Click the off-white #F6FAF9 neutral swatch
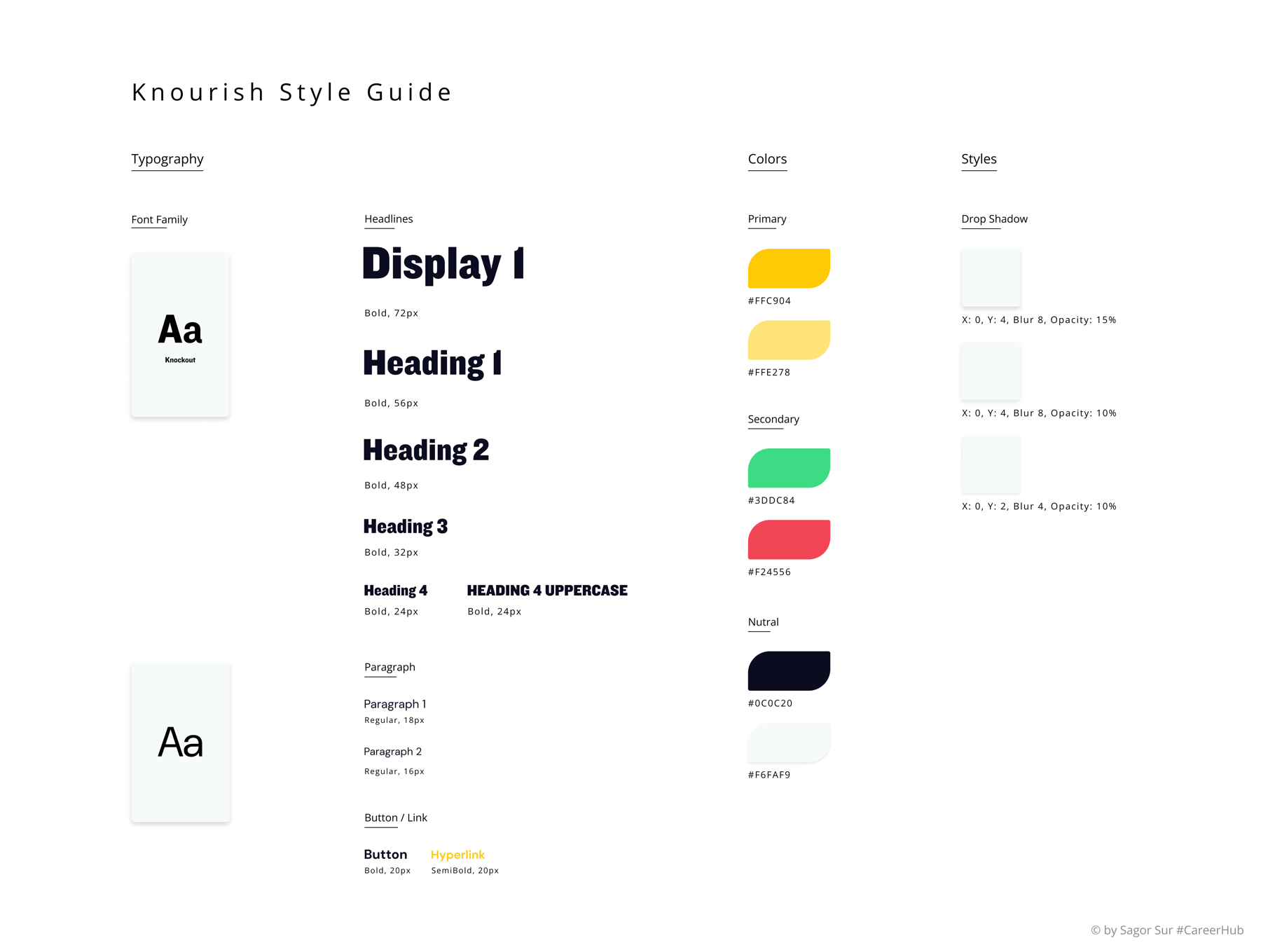This screenshot has width=1261, height=952. [789, 743]
